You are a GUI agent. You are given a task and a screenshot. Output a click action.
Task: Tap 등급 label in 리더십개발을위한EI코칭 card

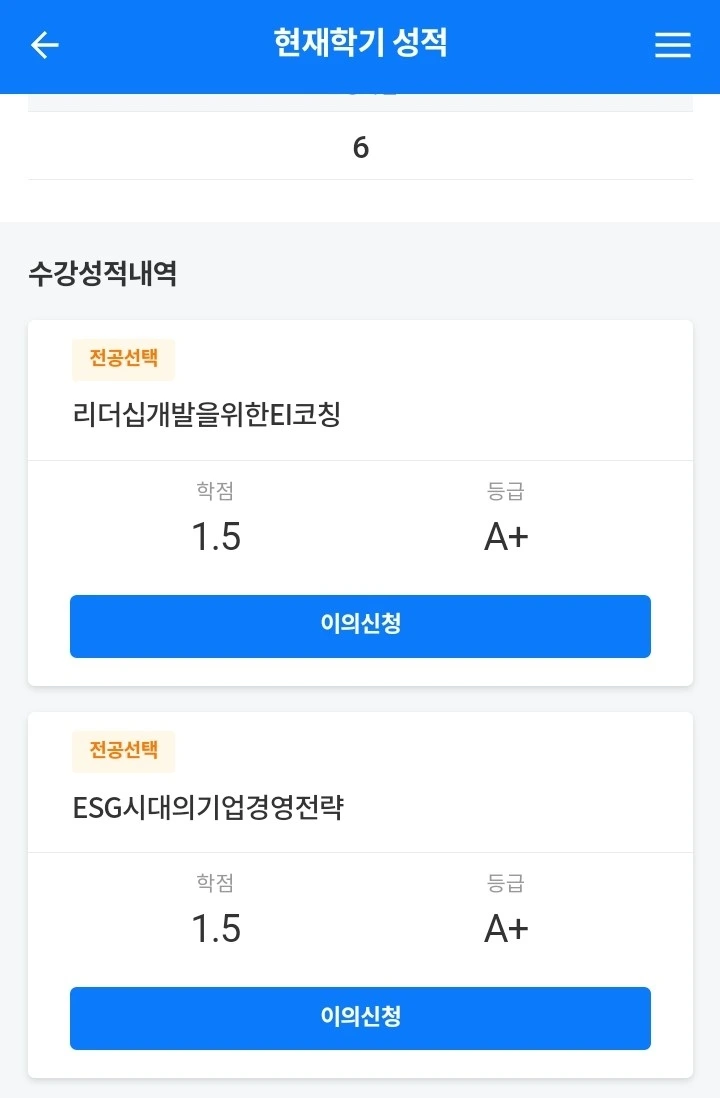coord(506,491)
